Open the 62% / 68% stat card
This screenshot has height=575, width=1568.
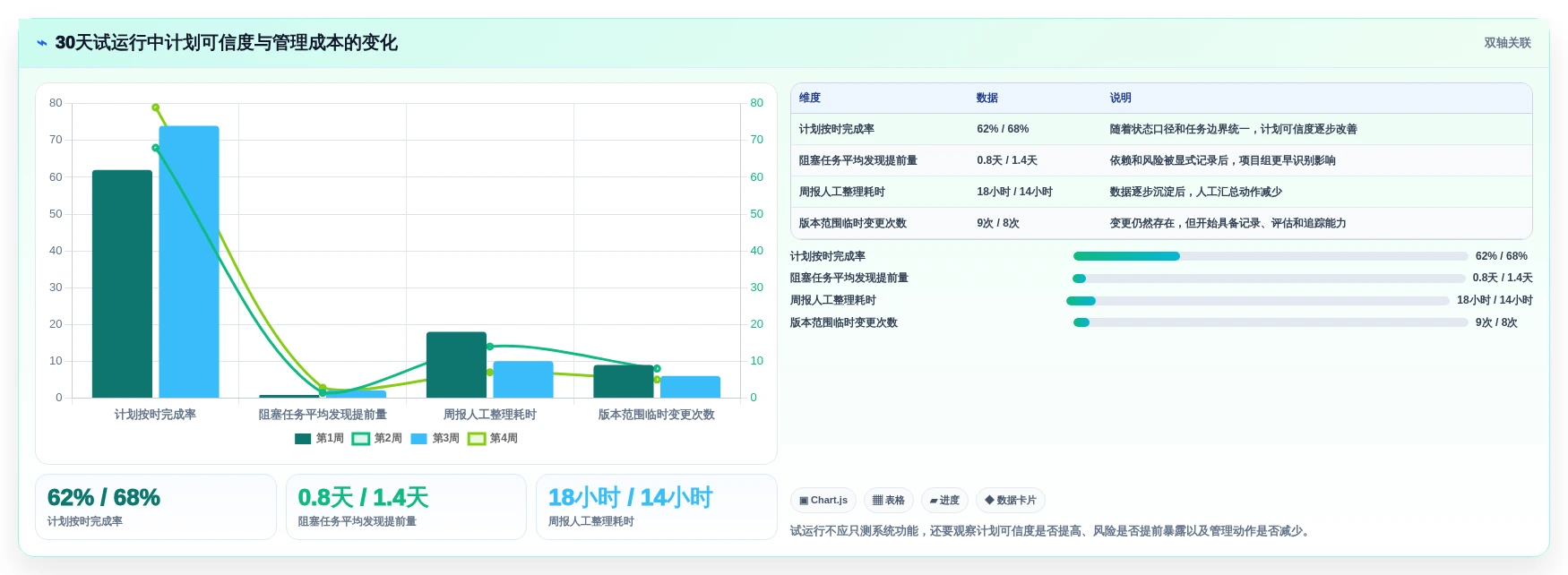pos(156,507)
